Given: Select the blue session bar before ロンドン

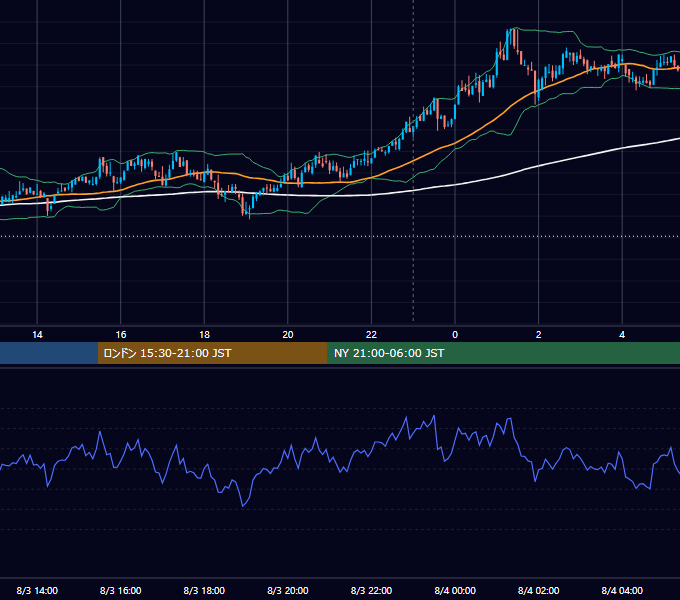Looking at the screenshot, I should [x=49, y=353].
